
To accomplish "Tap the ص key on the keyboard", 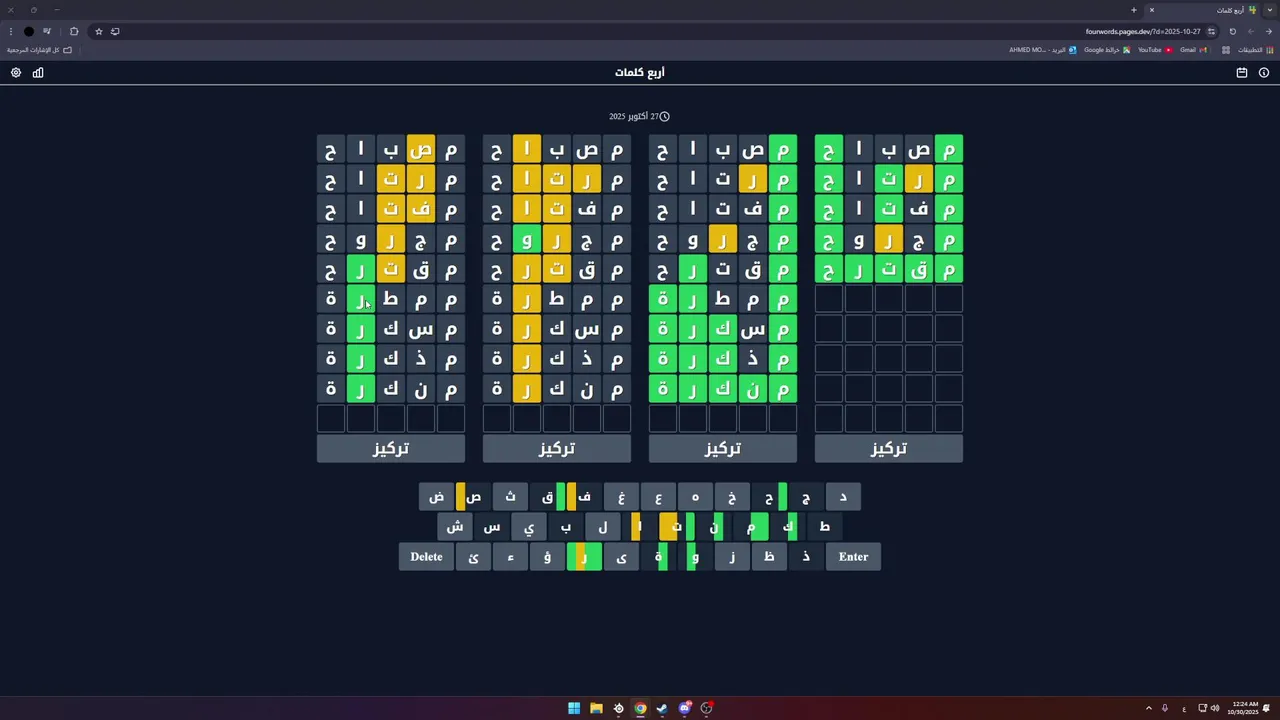I will [473, 497].
